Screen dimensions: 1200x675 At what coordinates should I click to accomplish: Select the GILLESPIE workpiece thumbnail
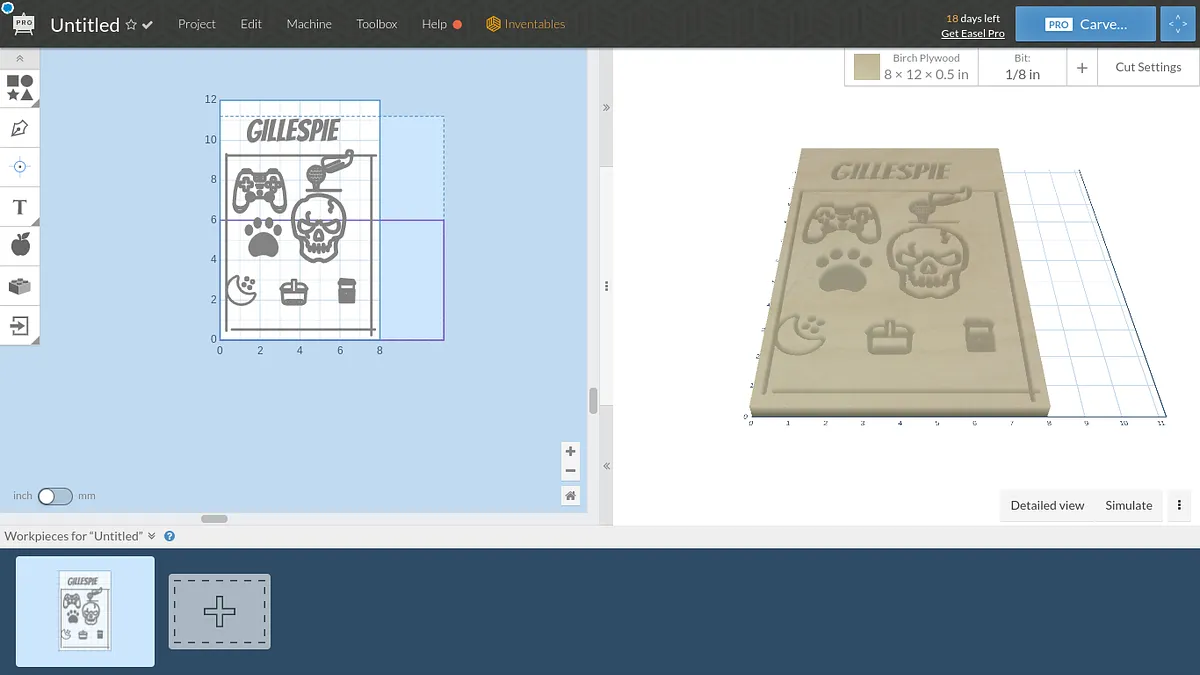point(85,611)
